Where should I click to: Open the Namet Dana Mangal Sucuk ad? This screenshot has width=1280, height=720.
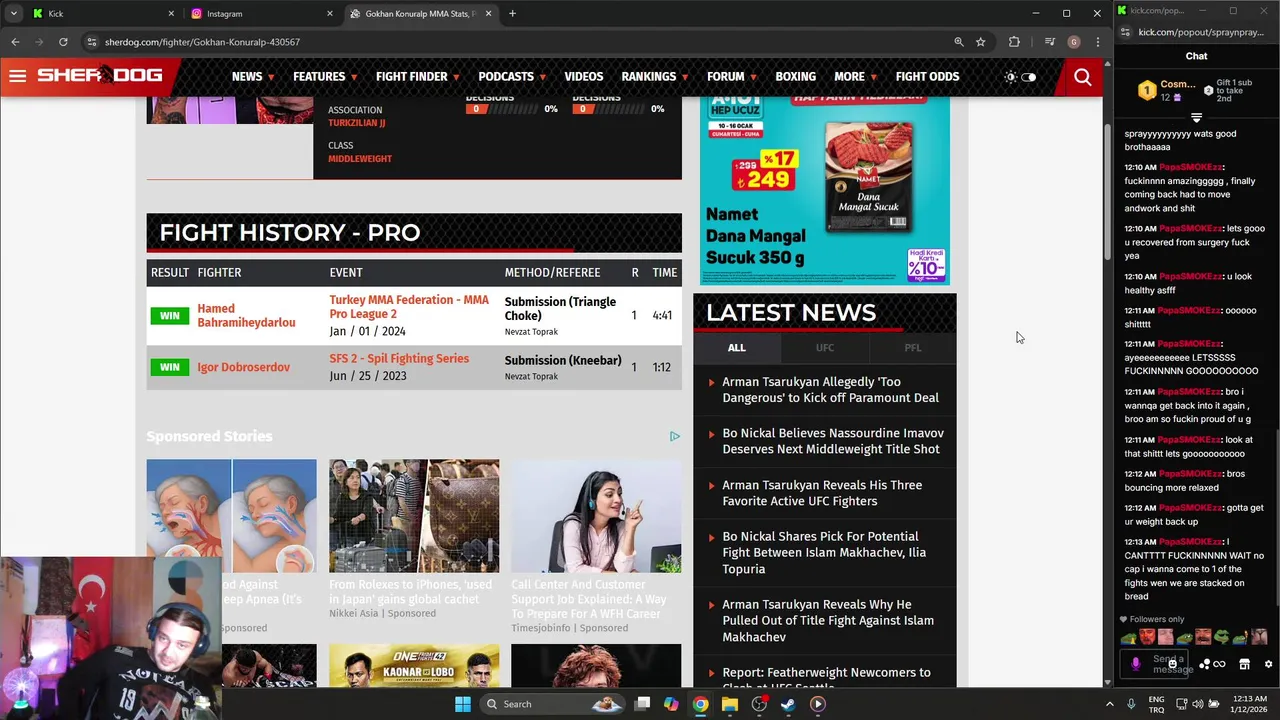(826, 190)
